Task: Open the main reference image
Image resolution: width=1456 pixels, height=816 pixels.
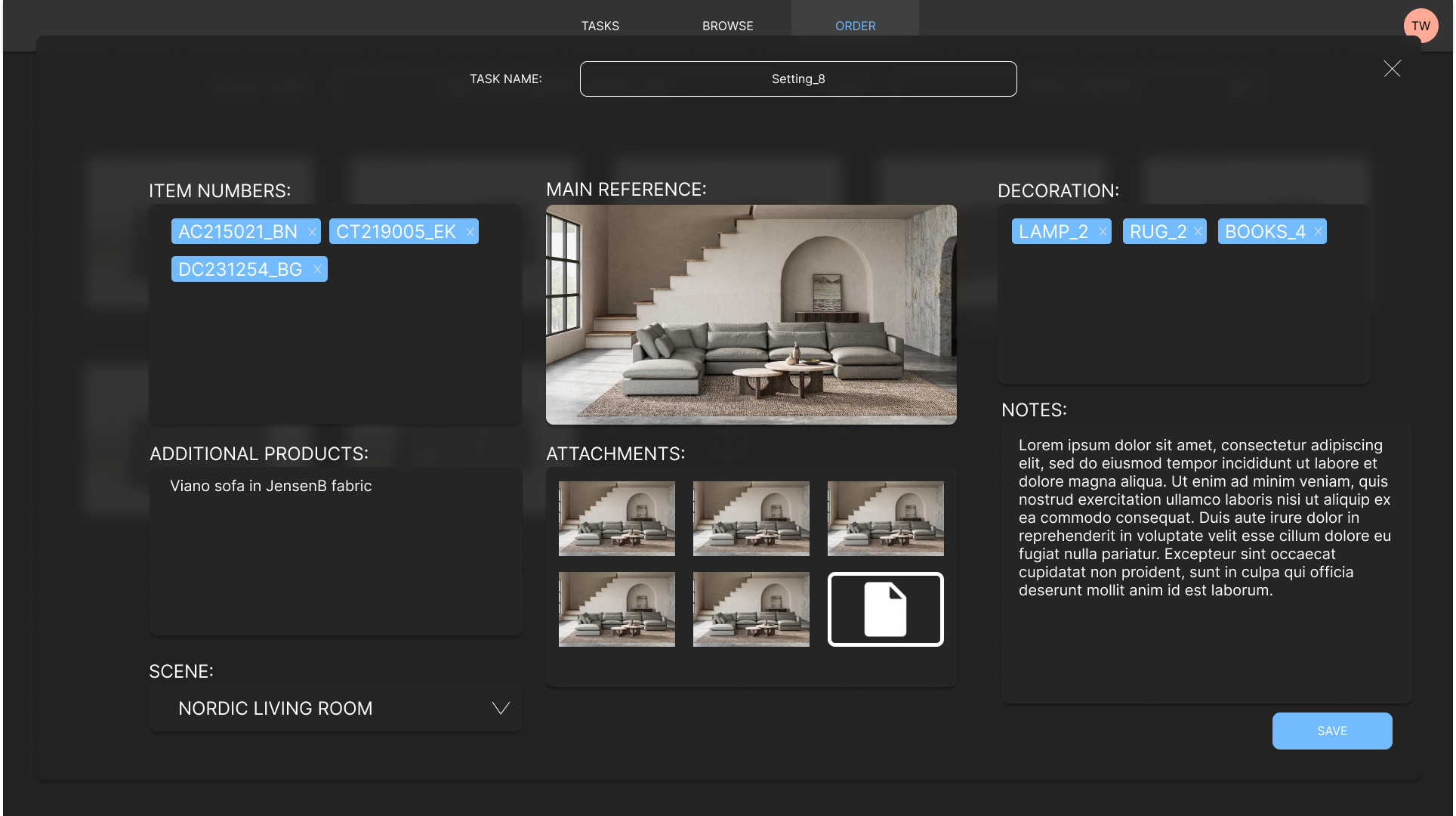Action: (751, 314)
